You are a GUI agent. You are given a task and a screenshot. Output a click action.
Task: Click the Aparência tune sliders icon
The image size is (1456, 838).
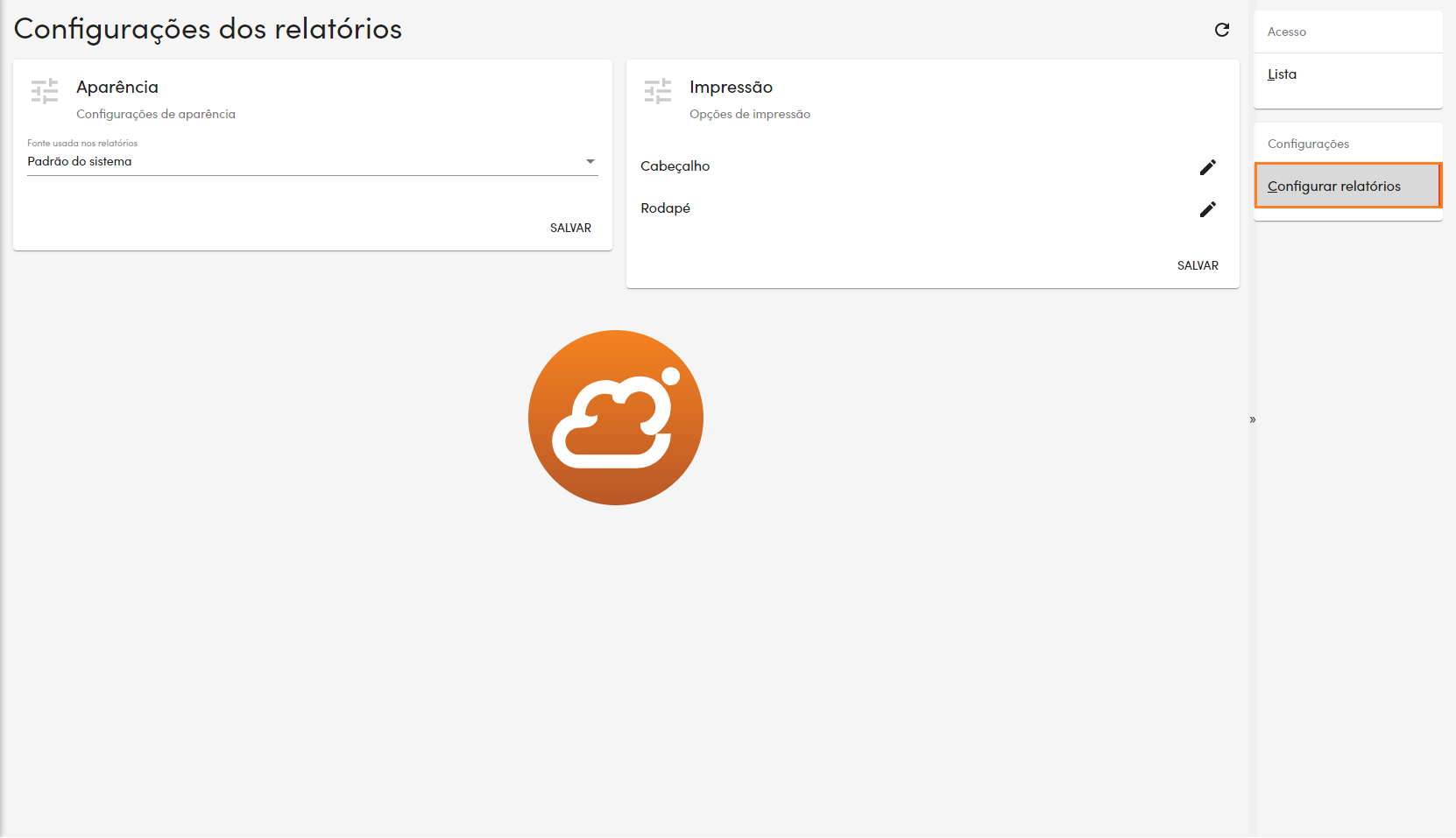tap(45, 91)
